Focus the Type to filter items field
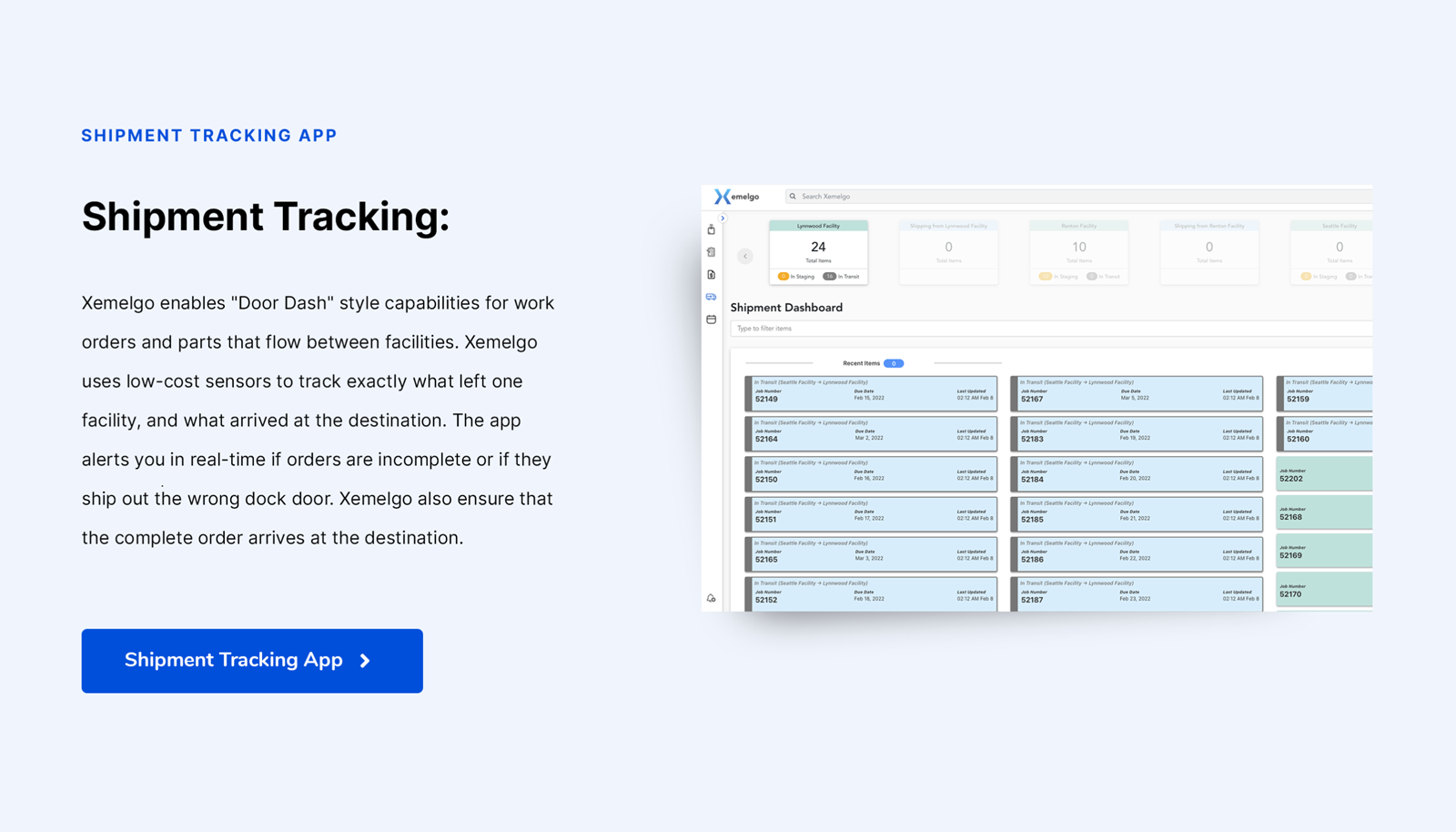1456x832 pixels. tap(1051, 329)
